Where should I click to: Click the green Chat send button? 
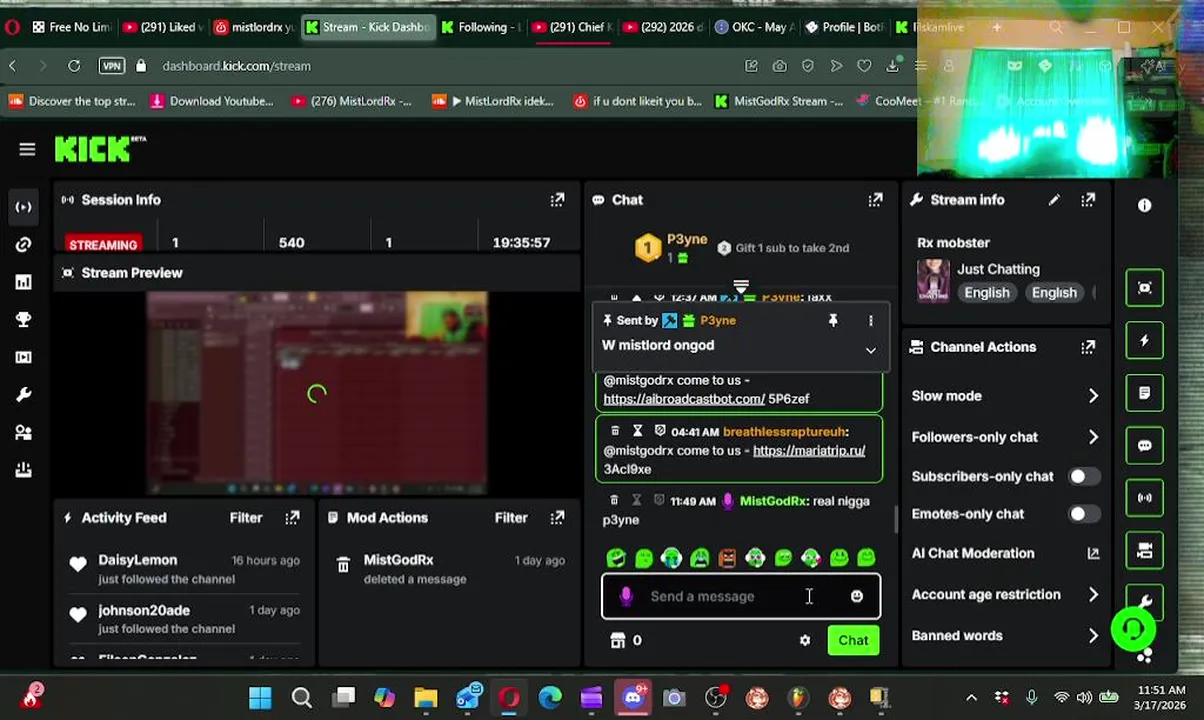click(853, 641)
